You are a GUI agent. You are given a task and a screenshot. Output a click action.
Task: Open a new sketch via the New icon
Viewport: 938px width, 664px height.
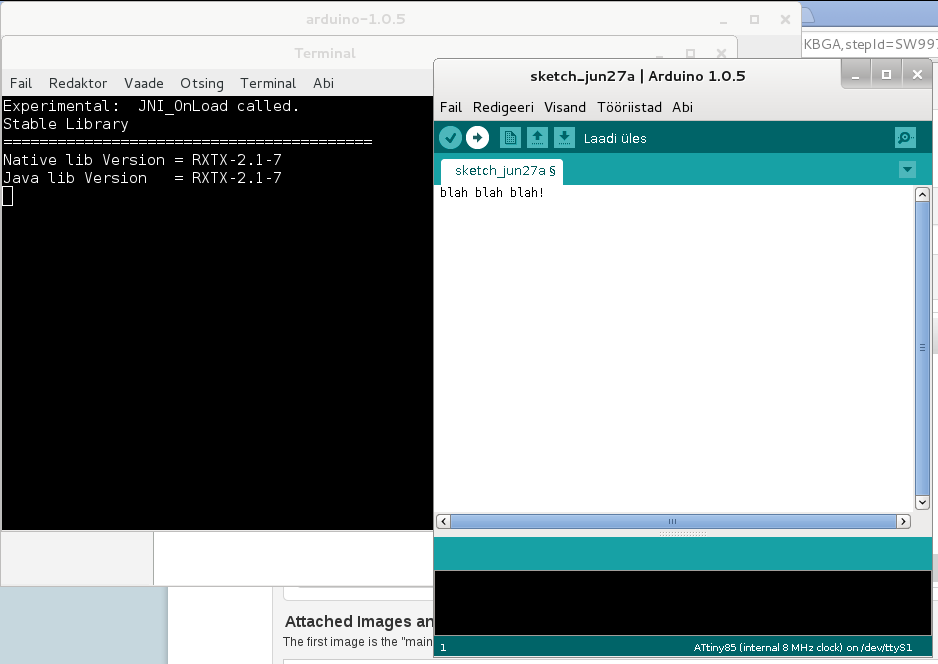[x=510, y=137]
